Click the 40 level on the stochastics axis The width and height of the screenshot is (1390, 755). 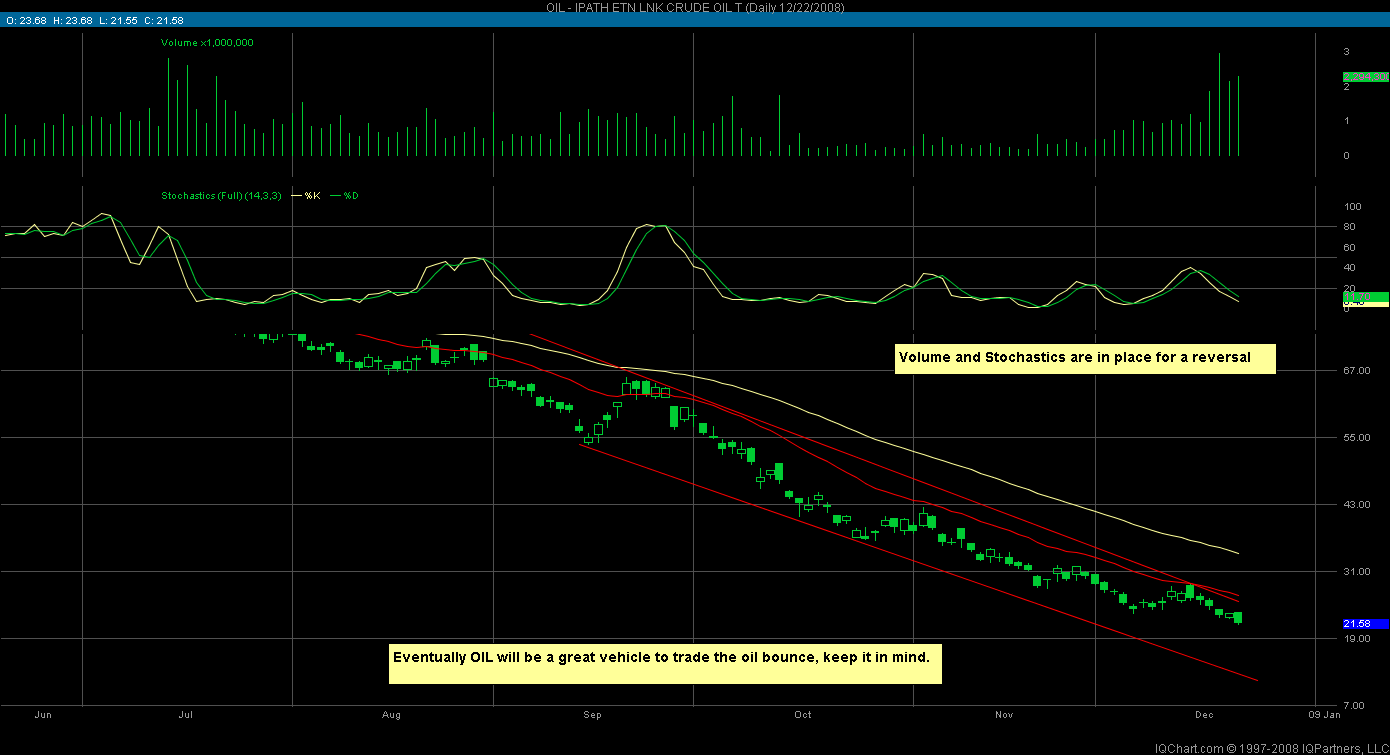[x=1350, y=268]
